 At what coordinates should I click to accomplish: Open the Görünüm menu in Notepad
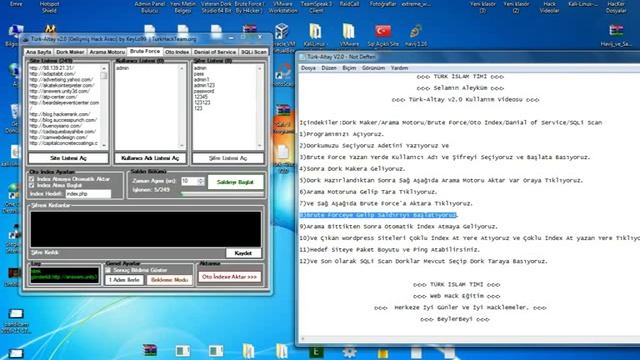click(373, 68)
